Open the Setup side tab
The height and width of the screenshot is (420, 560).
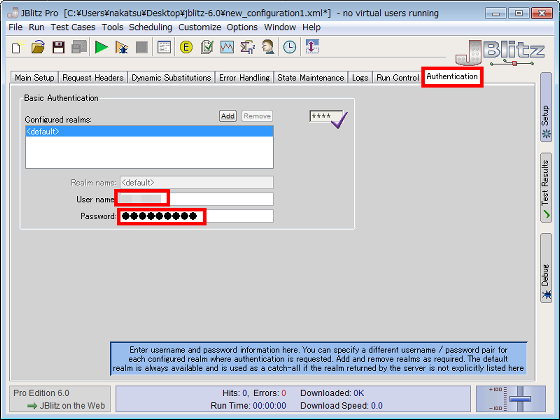tap(546, 106)
